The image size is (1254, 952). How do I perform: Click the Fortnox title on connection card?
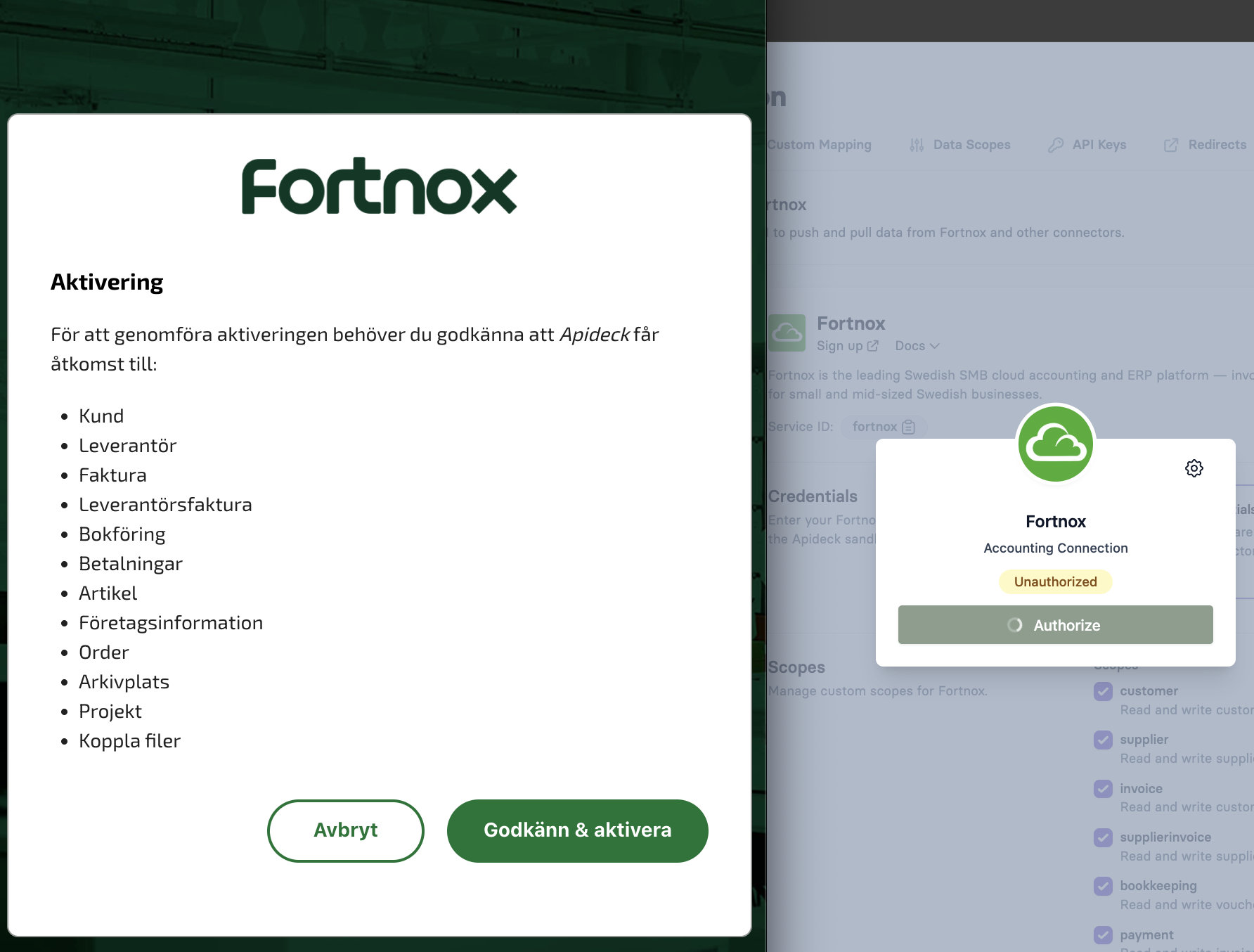1056,522
